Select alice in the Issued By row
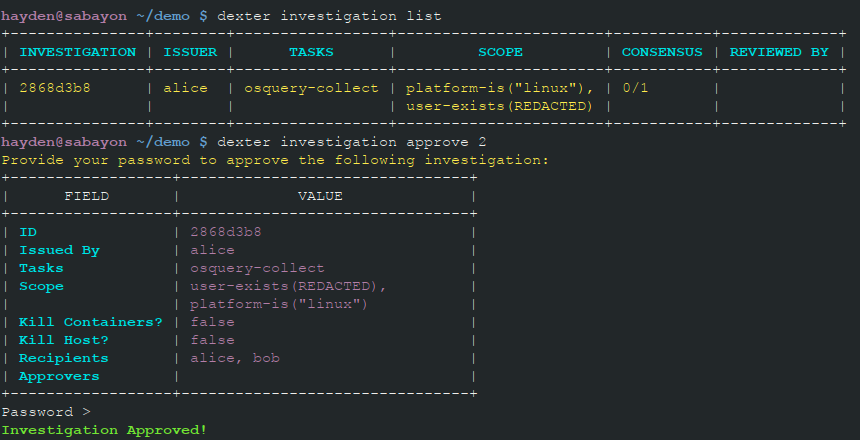The image size is (860, 440). point(212,250)
